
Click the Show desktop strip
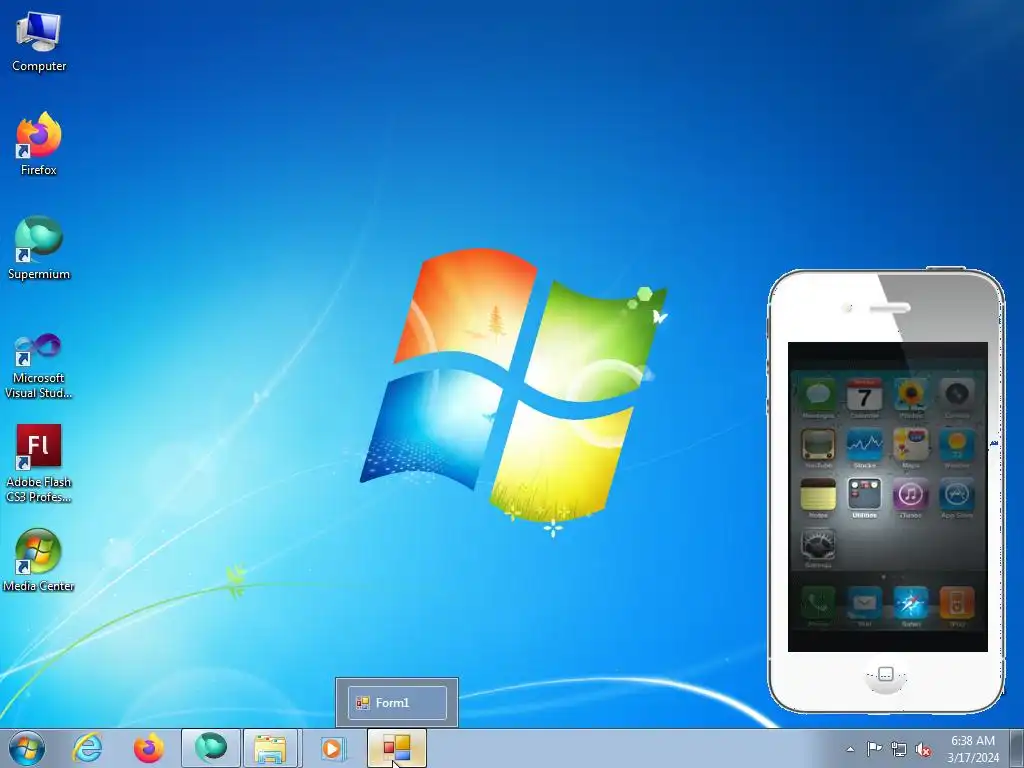click(x=1017, y=748)
